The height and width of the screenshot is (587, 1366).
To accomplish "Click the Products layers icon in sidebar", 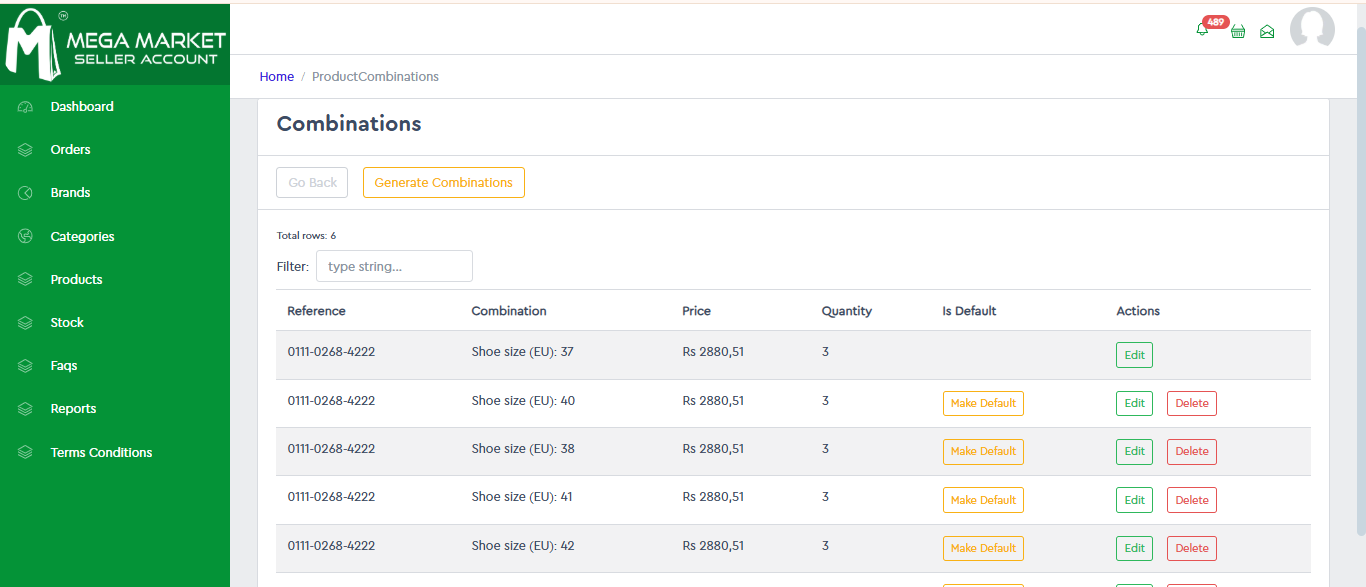I will [26, 280].
